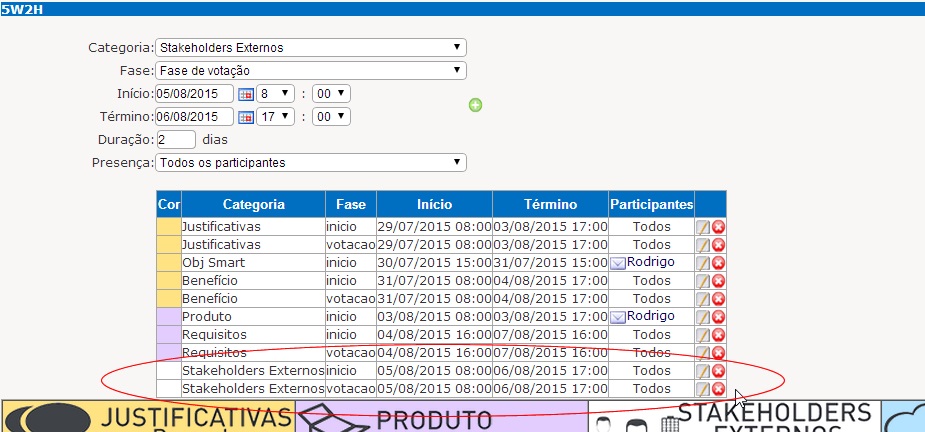925x432 pixels.
Task: Open the Categoria dropdown
Action: pyautogui.click(x=310, y=47)
